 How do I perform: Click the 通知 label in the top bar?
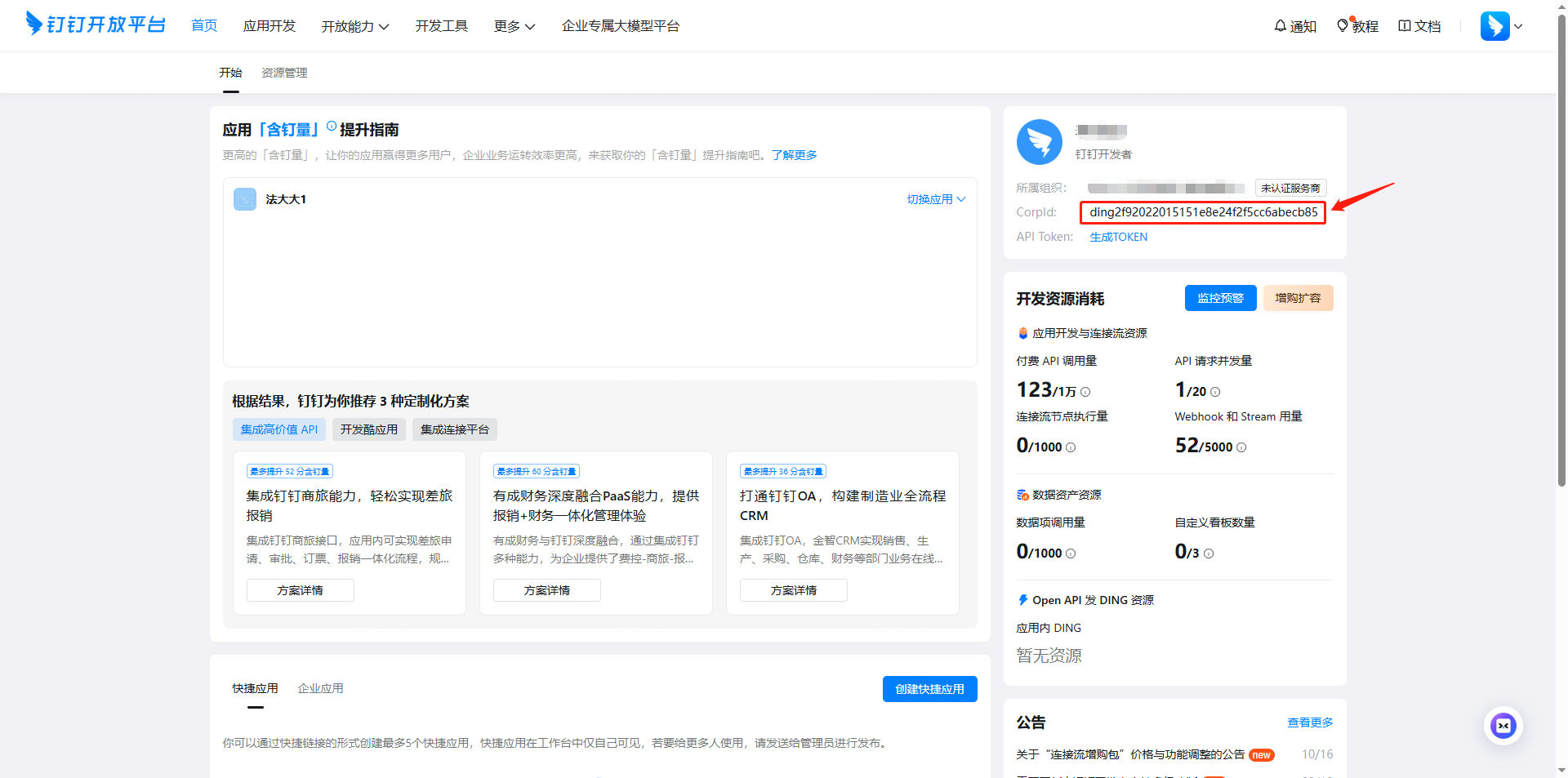pyautogui.click(x=1303, y=26)
